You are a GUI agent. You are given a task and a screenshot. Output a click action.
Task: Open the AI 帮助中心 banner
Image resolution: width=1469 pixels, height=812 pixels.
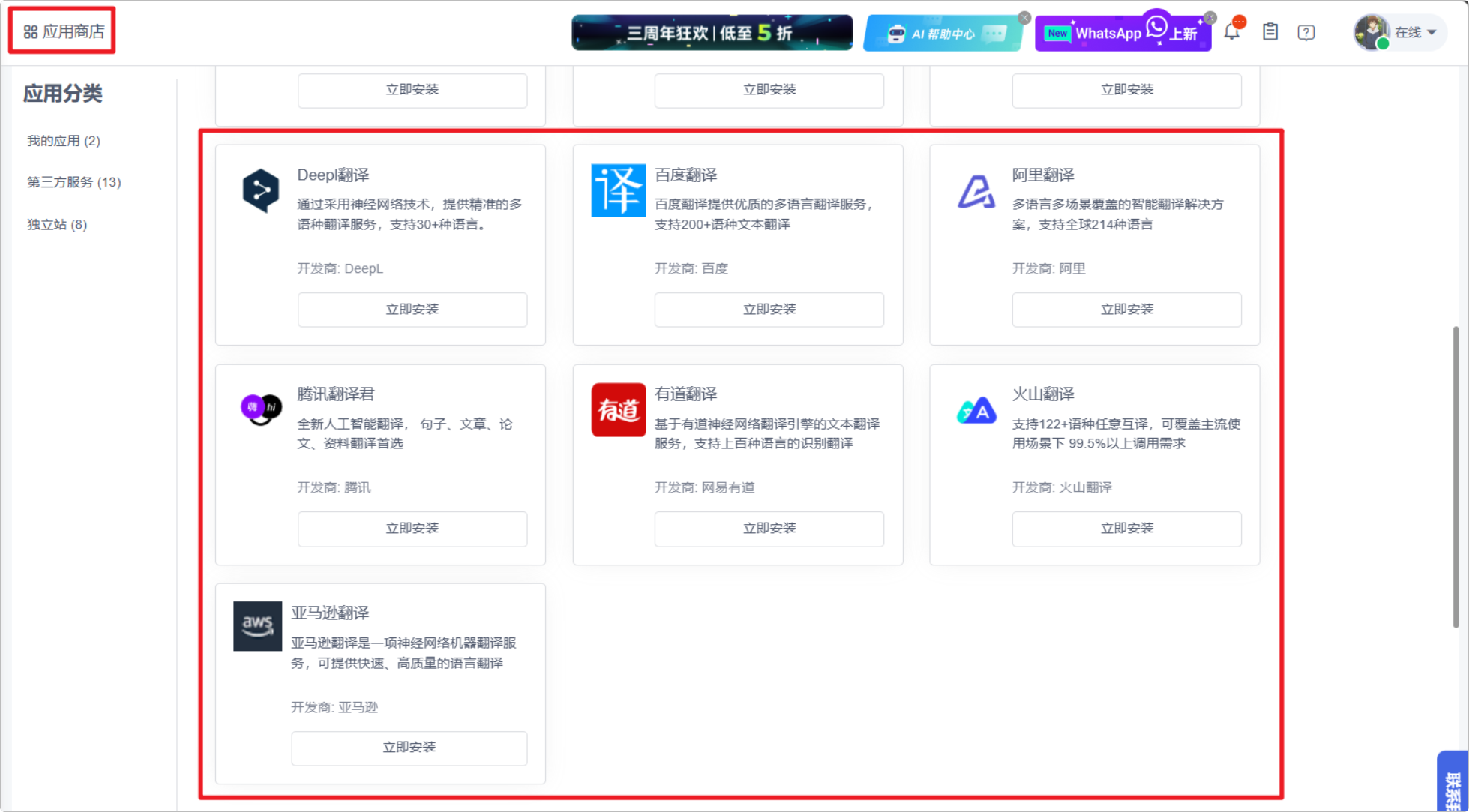click(x=942, y=34)
